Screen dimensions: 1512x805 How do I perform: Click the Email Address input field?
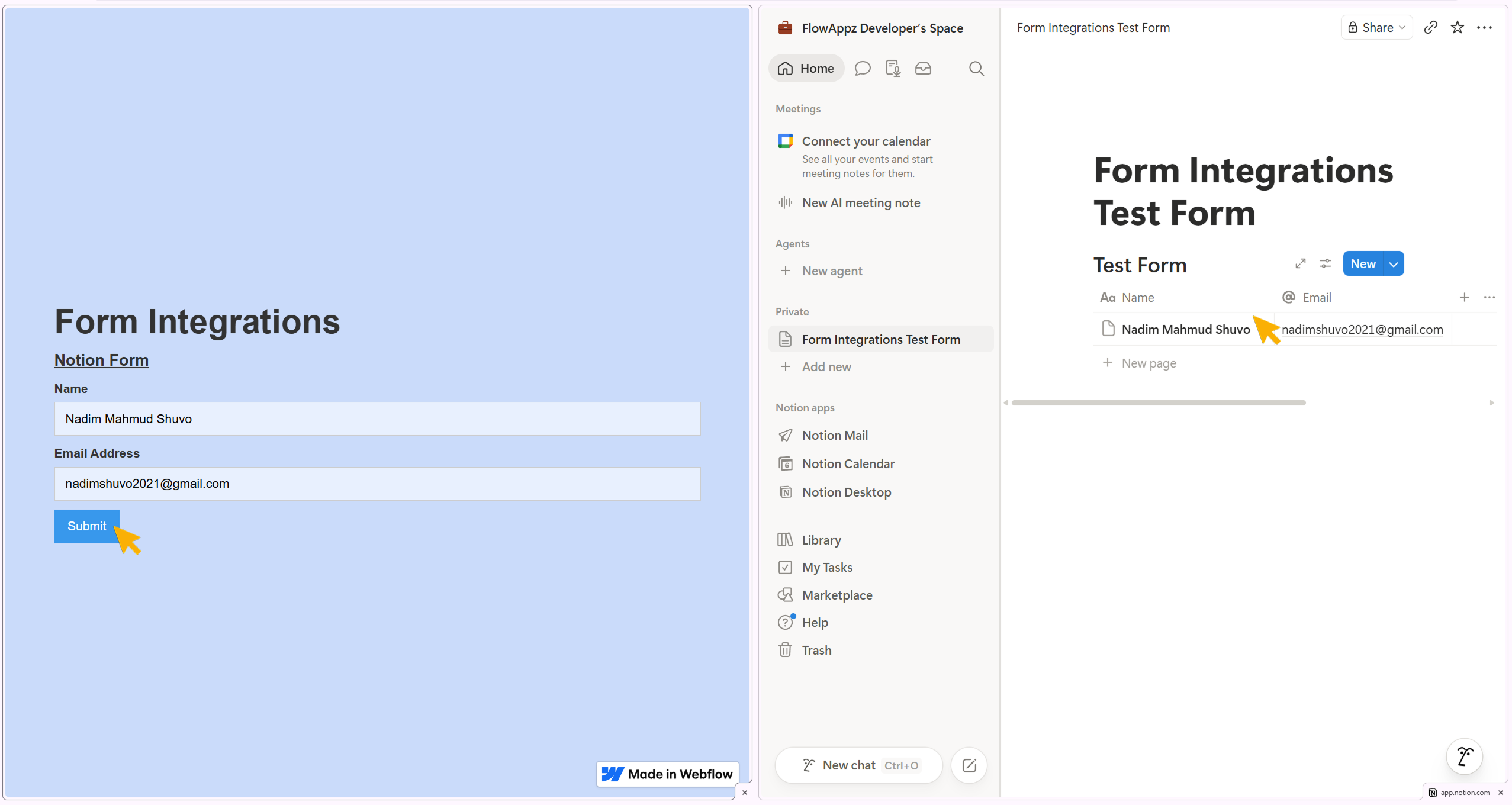coord(377,484)
